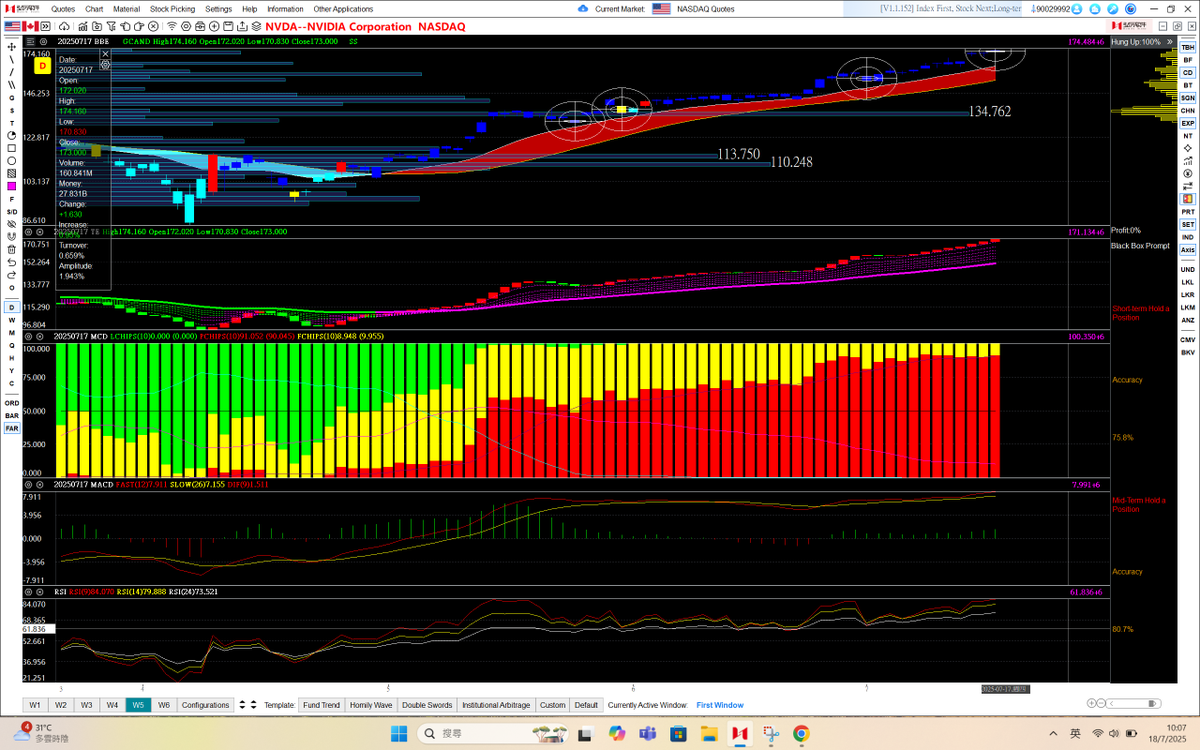
Task: Toggle hide drawings eye-slash icon
Action: pyautogui.click(x=12, y=223)
